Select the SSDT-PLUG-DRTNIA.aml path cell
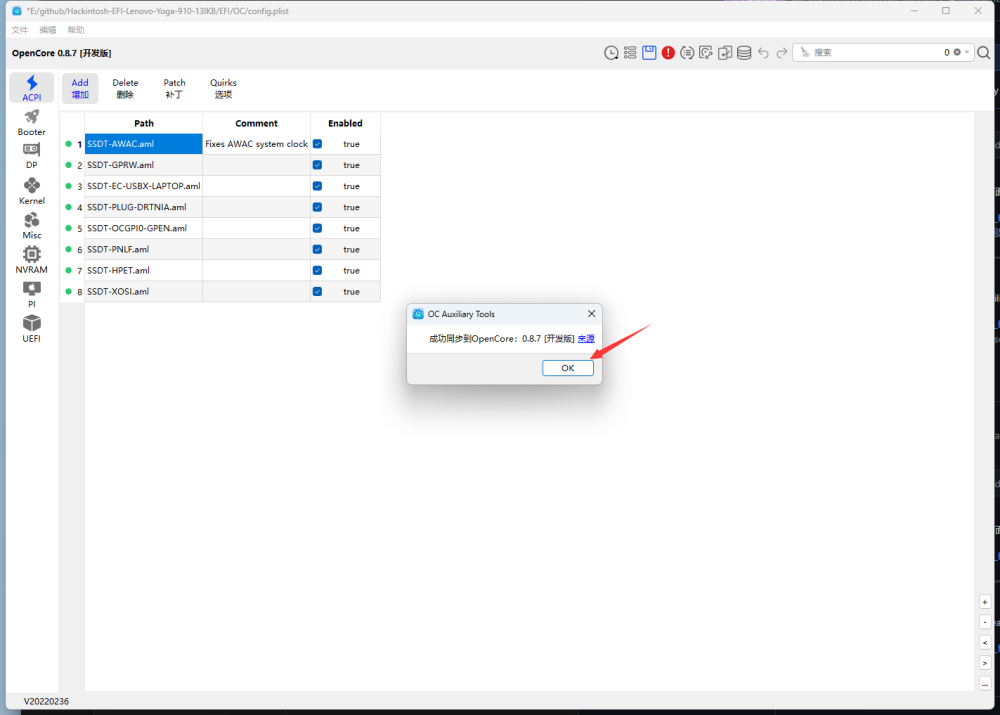Screen dimensions: 1000x715 (x=143, y=207)
